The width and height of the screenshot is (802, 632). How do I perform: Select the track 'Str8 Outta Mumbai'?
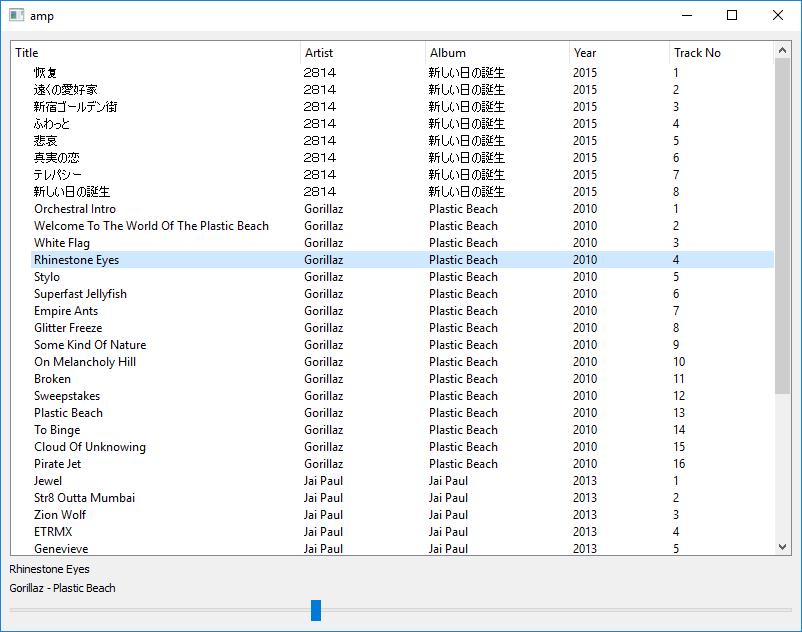[x=84, y=498]
